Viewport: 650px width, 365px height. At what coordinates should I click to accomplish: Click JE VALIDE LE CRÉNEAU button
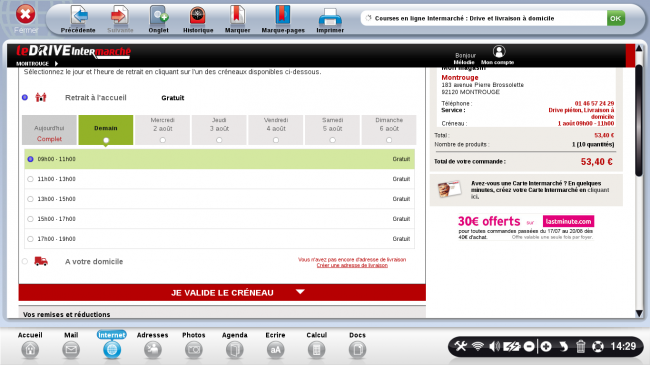tap(222, 292)
